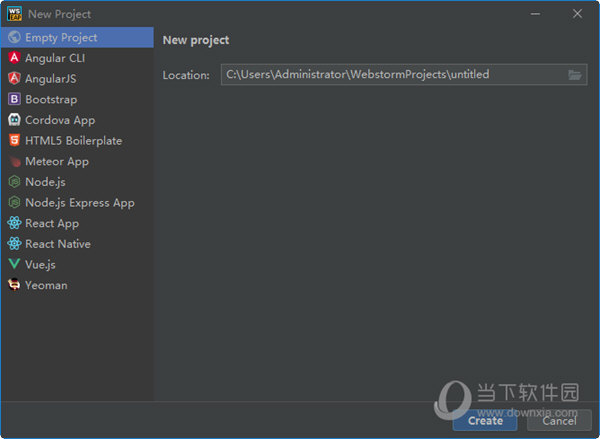Click the AngularJS shield icon
The height and width of the screenshot is (439, 600).
point(14,79)
